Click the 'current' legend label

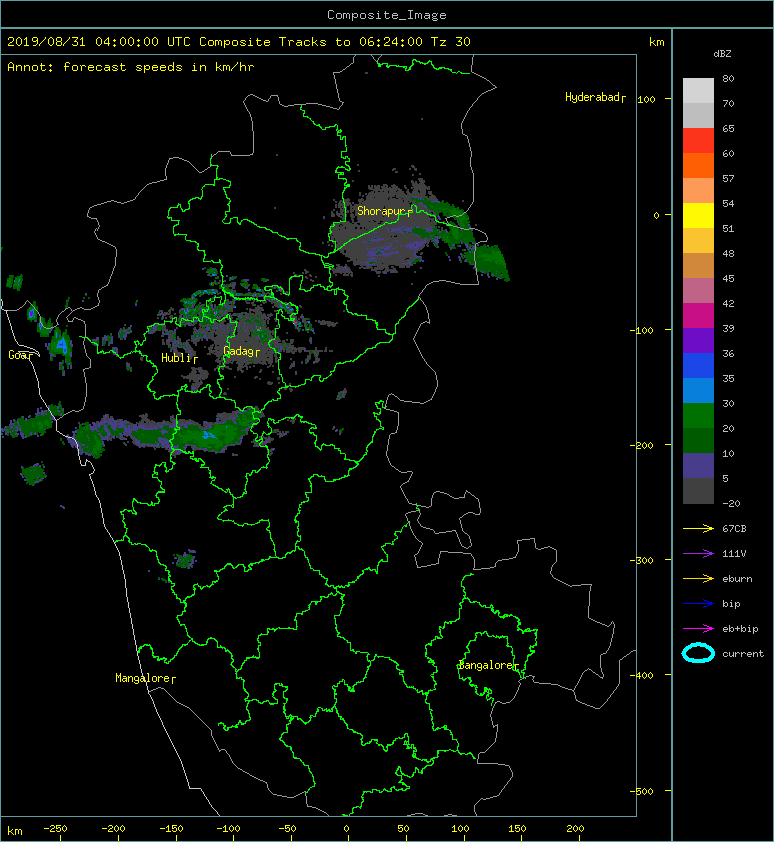tap(743, 654)
